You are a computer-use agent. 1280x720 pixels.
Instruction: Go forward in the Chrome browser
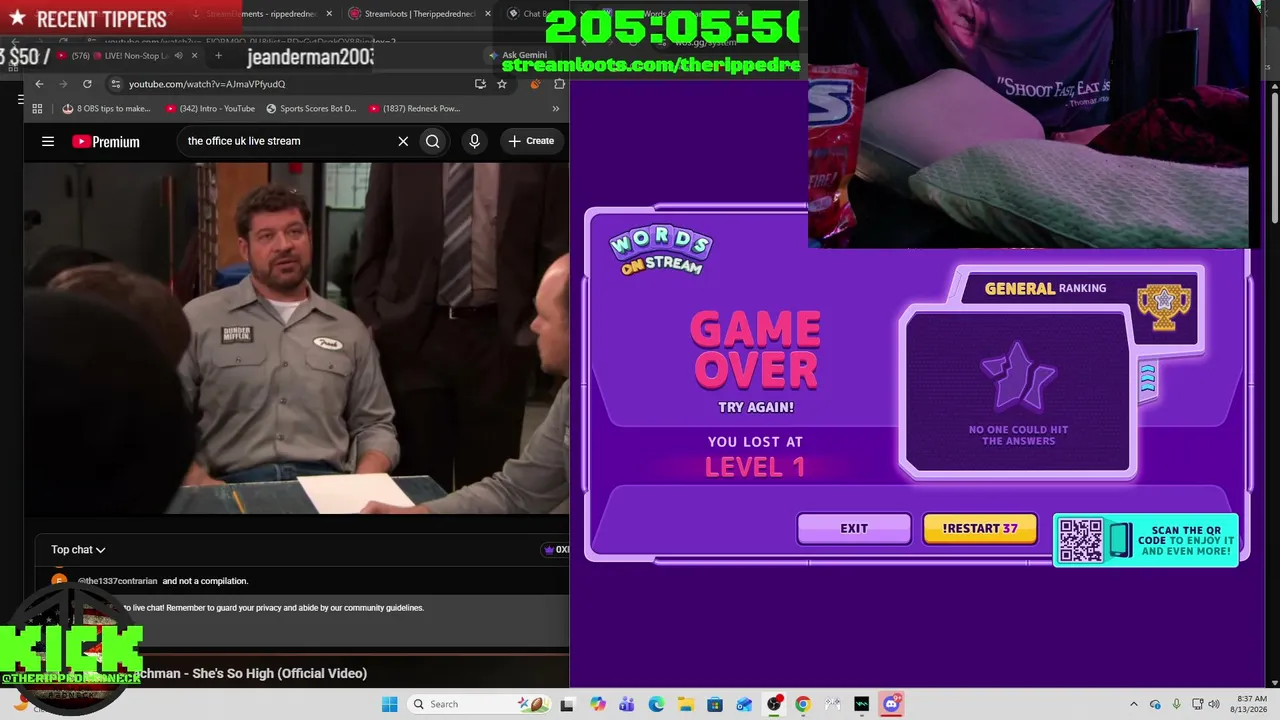[x=63, y=84]
